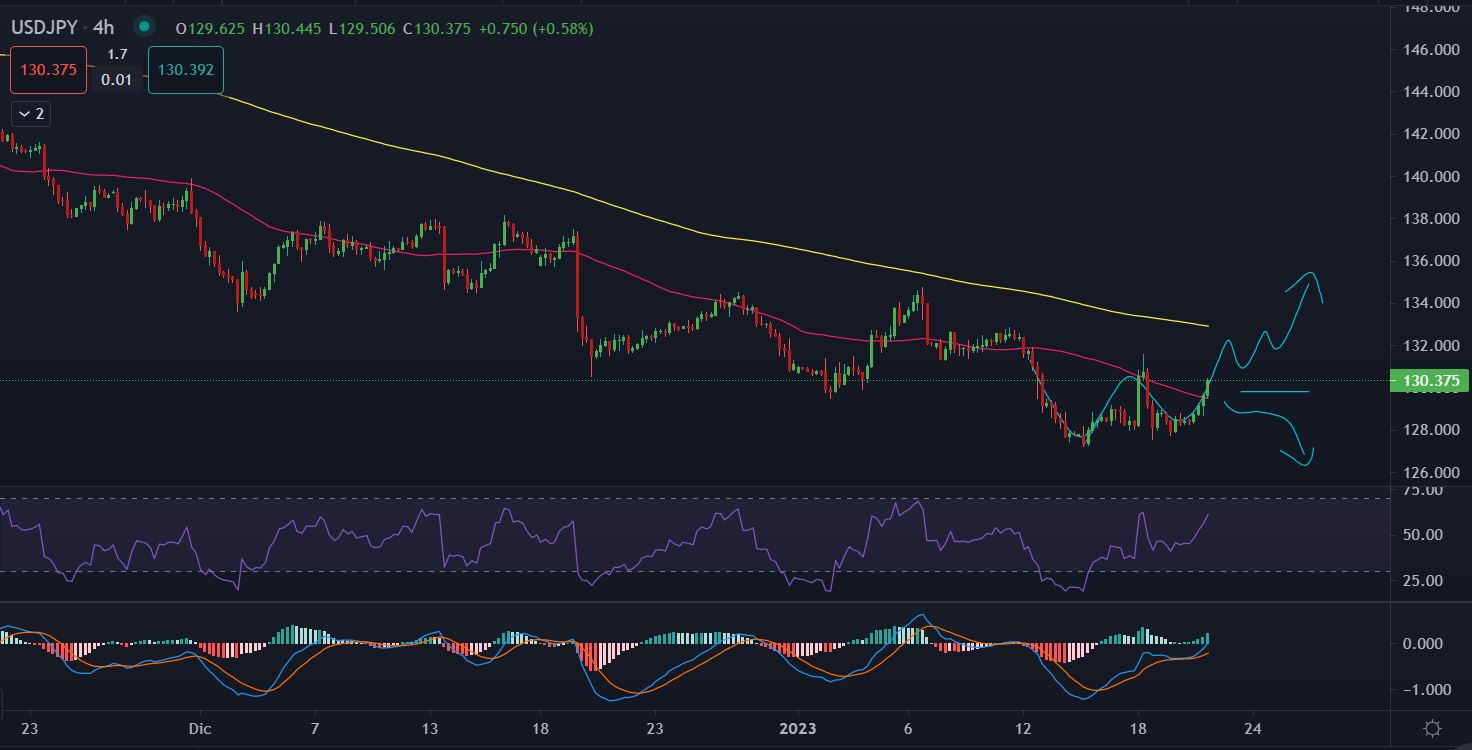Open the 4h interval selector
This screenshot has height=750, width=1472.
pos(103,27)
